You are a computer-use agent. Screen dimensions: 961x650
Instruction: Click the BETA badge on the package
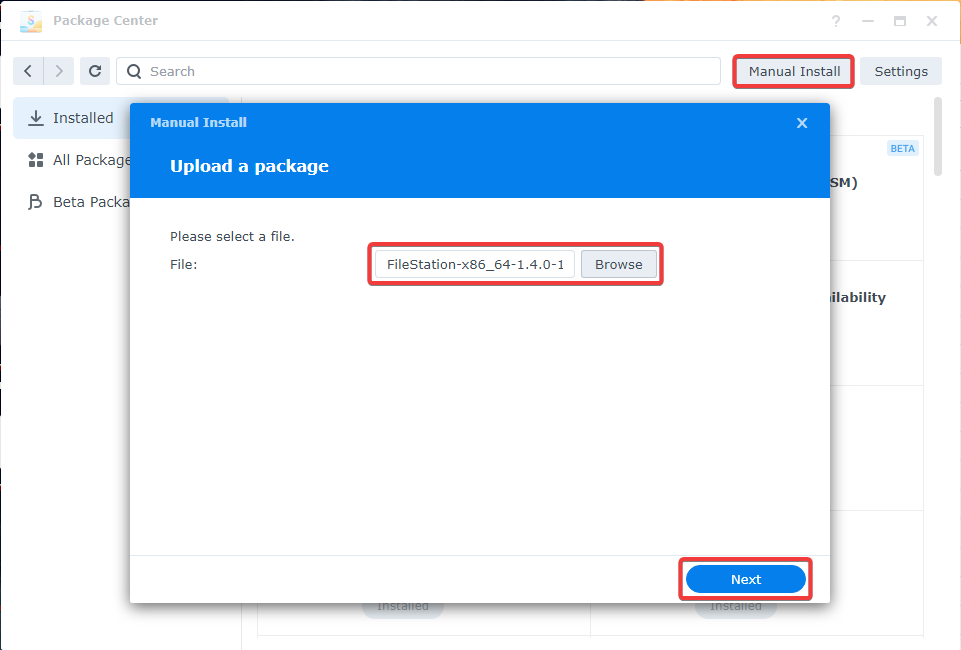click(x=902, y=148)
